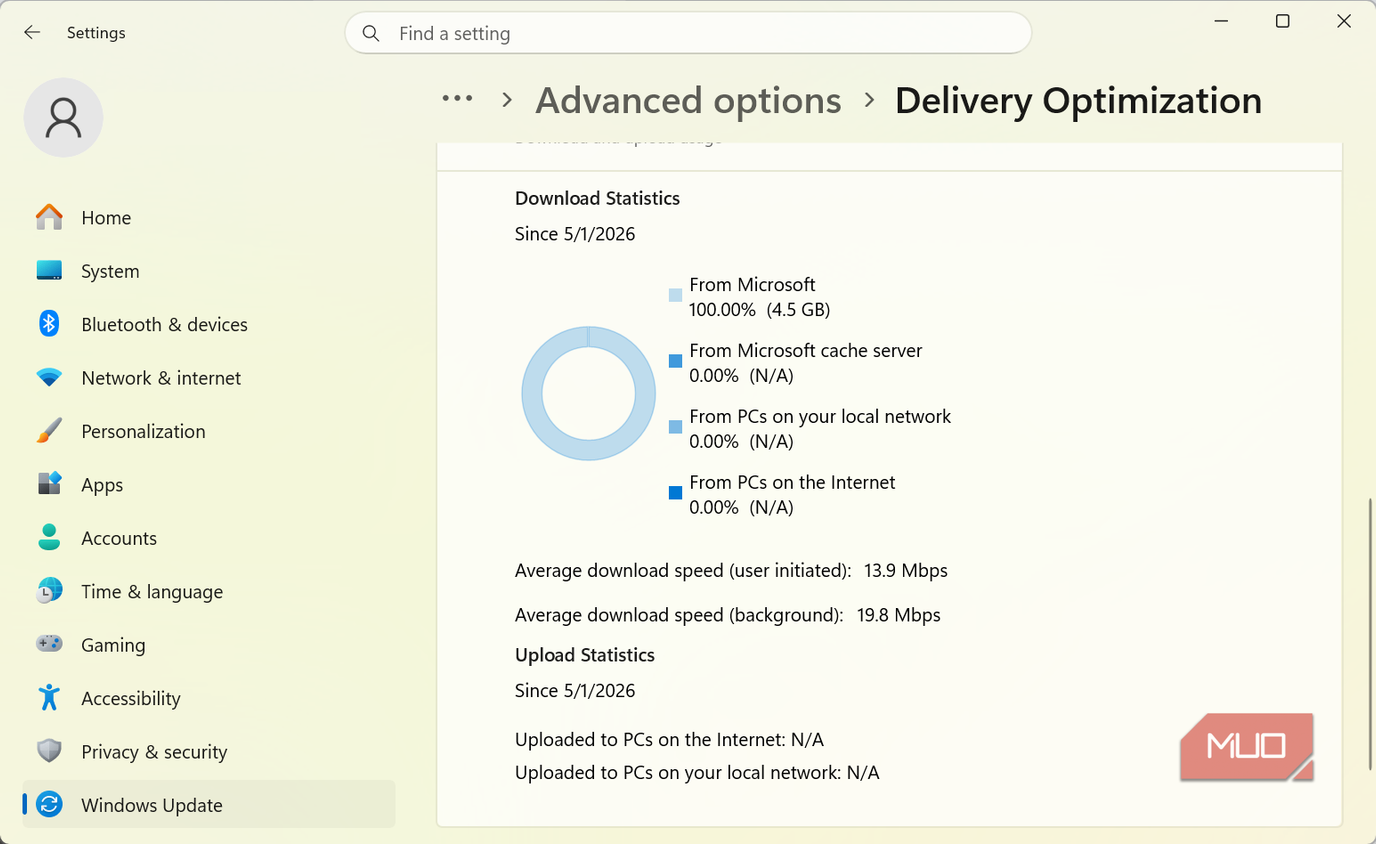Click the Network wifi icon

(x=49, y=378)
